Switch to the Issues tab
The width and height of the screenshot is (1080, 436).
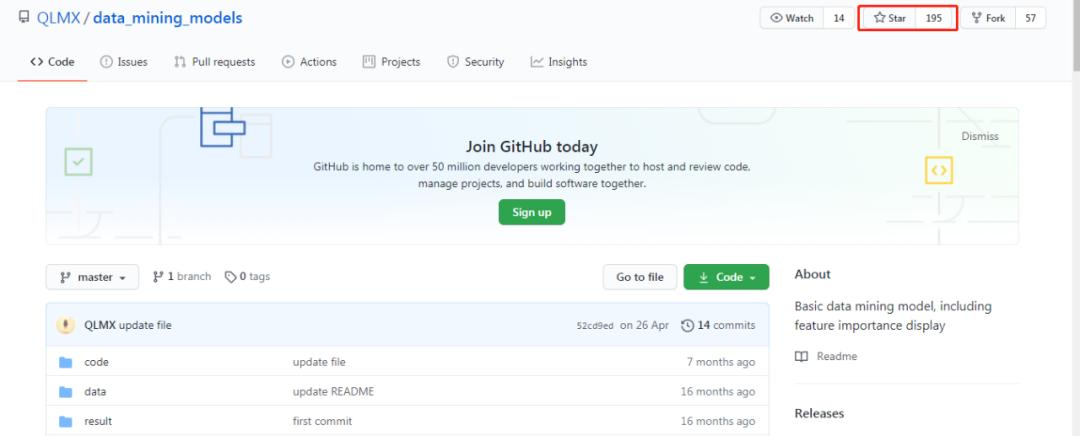124,62
